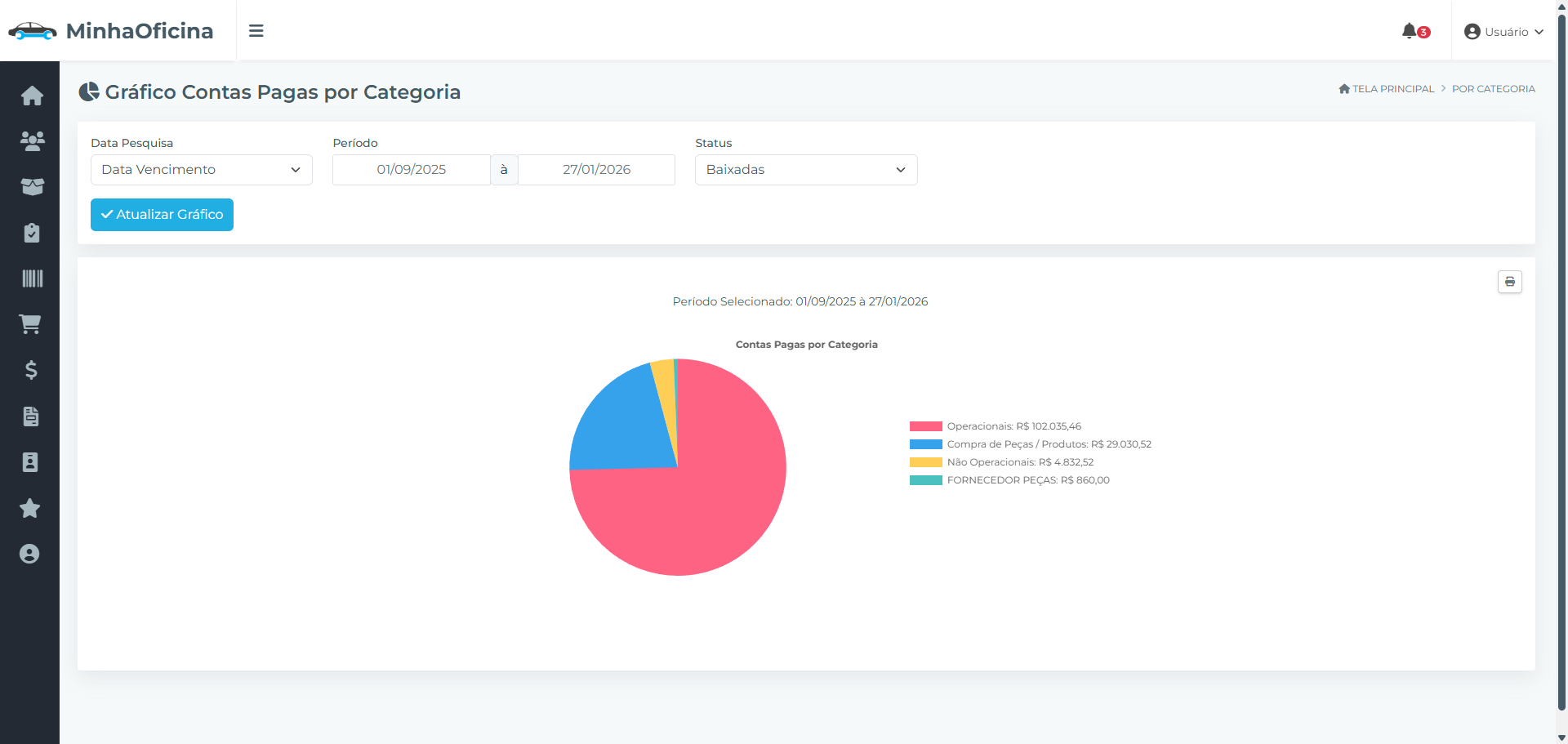Expand the Data Vencimento dropdown
Viewport: 1568px width, 744px height.
click(202, 170)
